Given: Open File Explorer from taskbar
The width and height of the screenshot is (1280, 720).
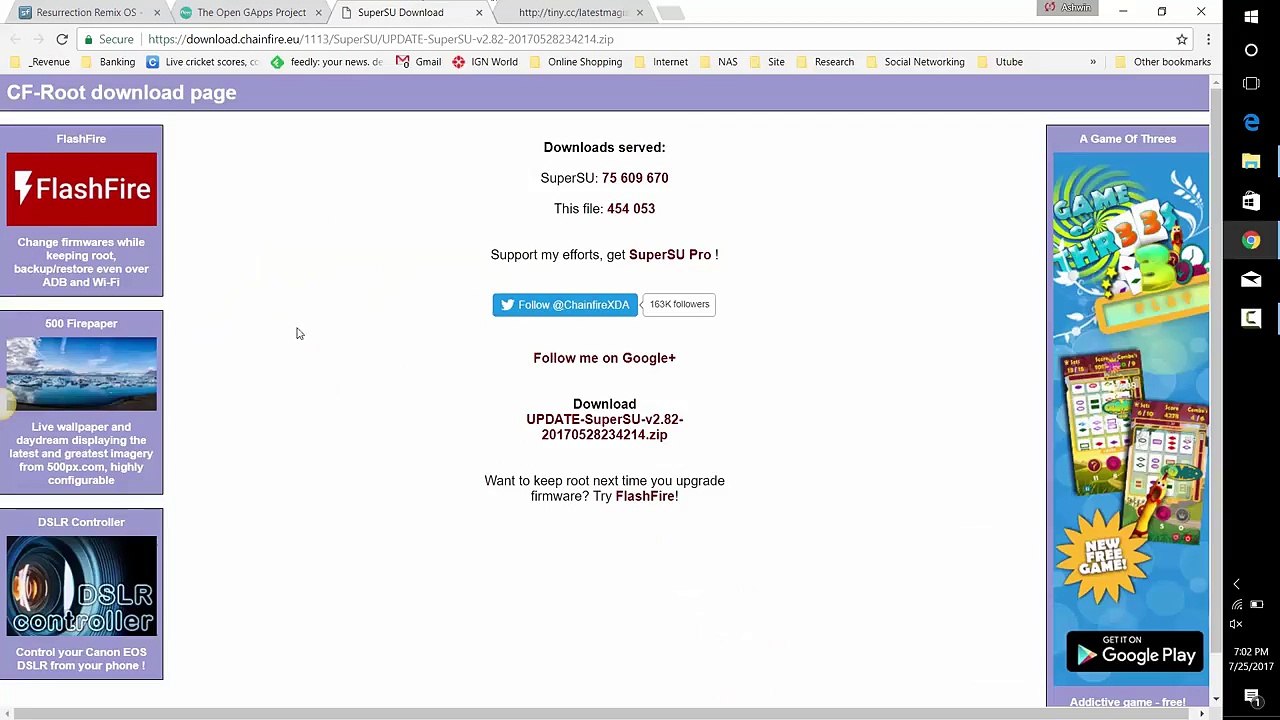Looking at the screenshot, I should pyautogui.click(x=1251, y=161).
